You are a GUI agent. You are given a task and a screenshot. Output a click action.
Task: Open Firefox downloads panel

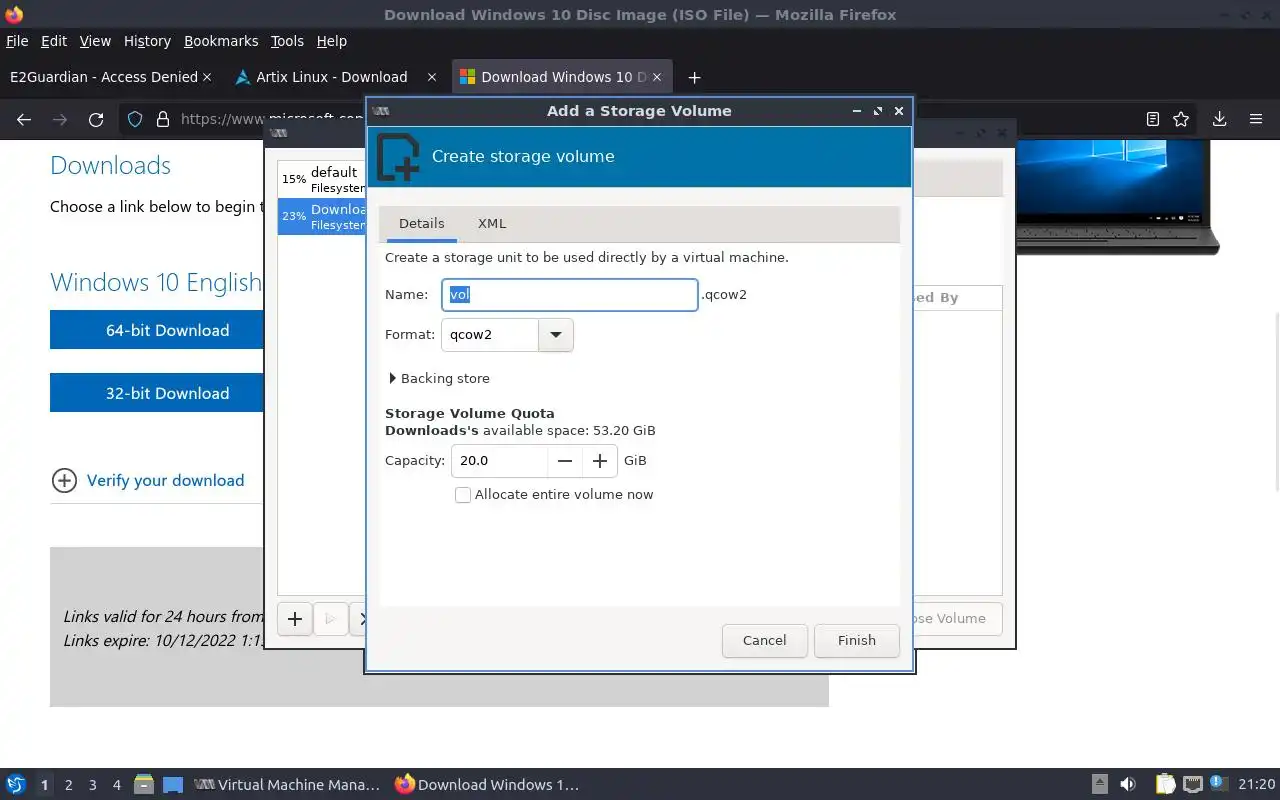point(1219,119)
